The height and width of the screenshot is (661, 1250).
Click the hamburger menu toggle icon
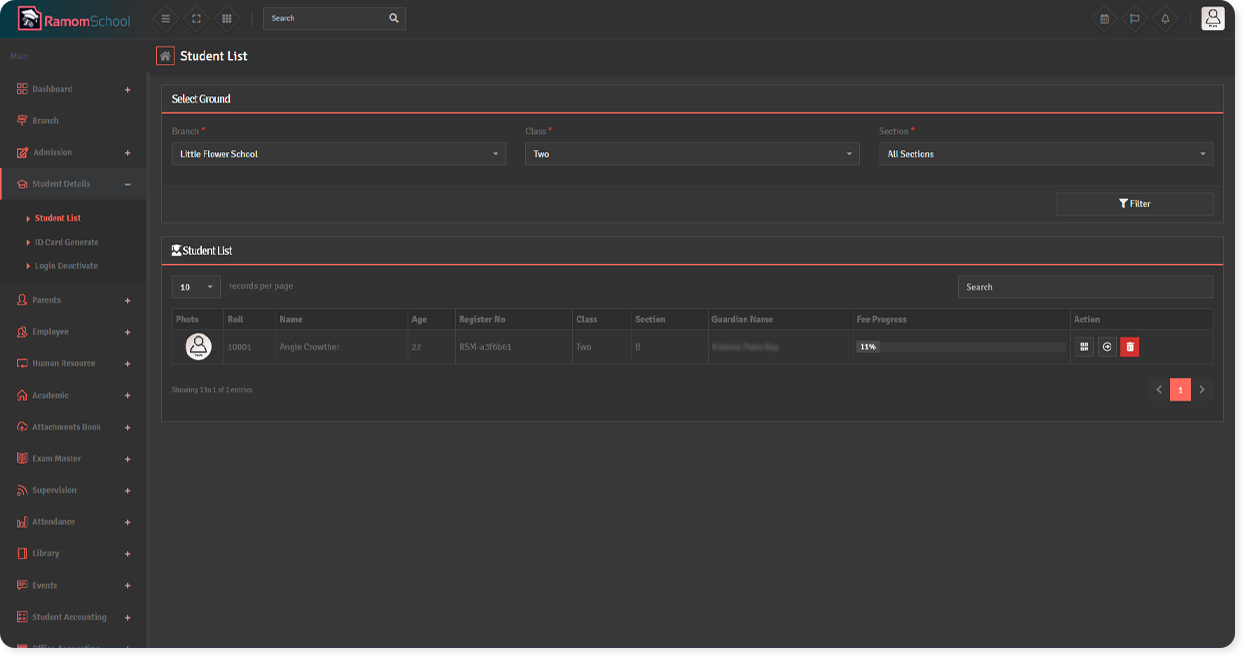[x=166, y=18]
